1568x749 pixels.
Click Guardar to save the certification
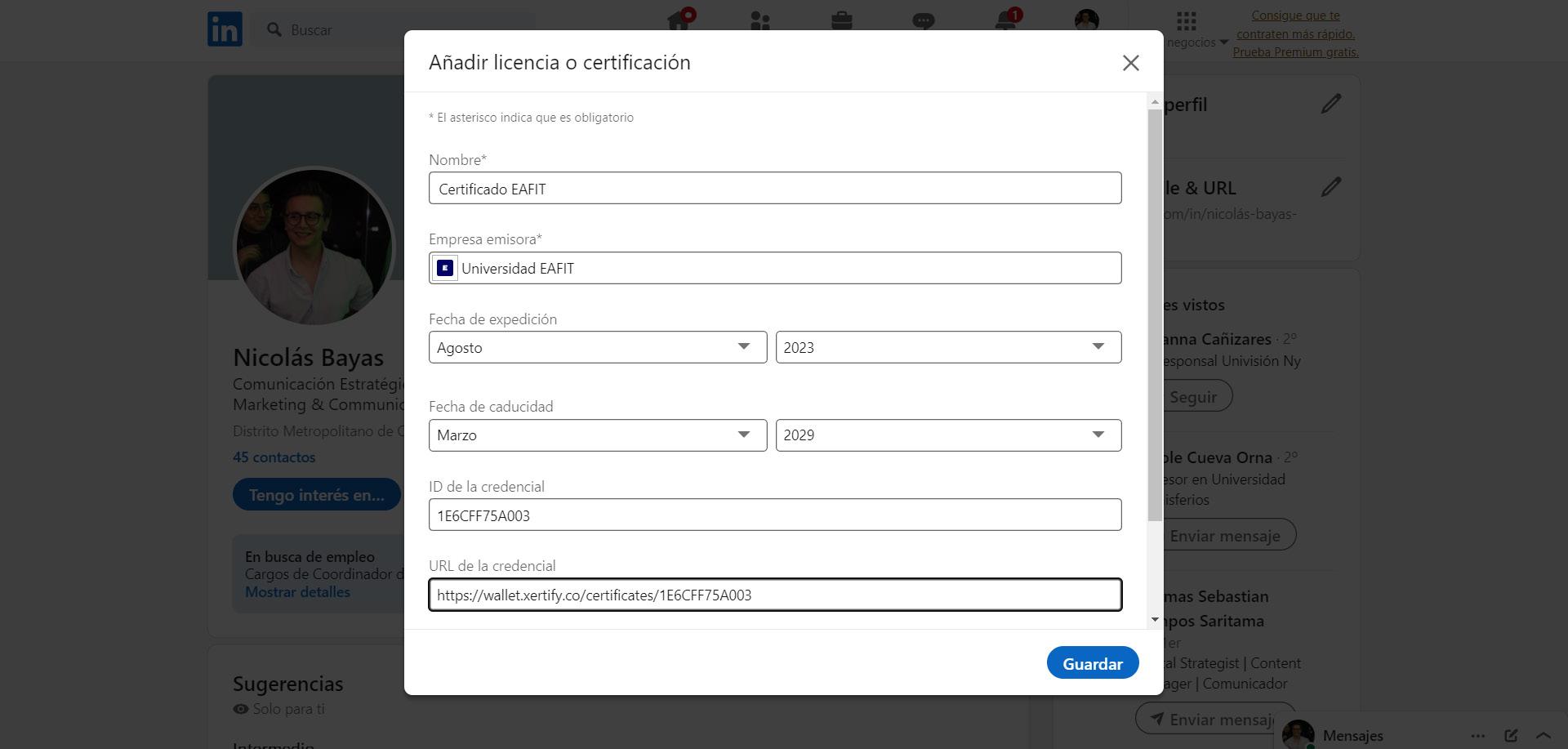point(1092,663)
